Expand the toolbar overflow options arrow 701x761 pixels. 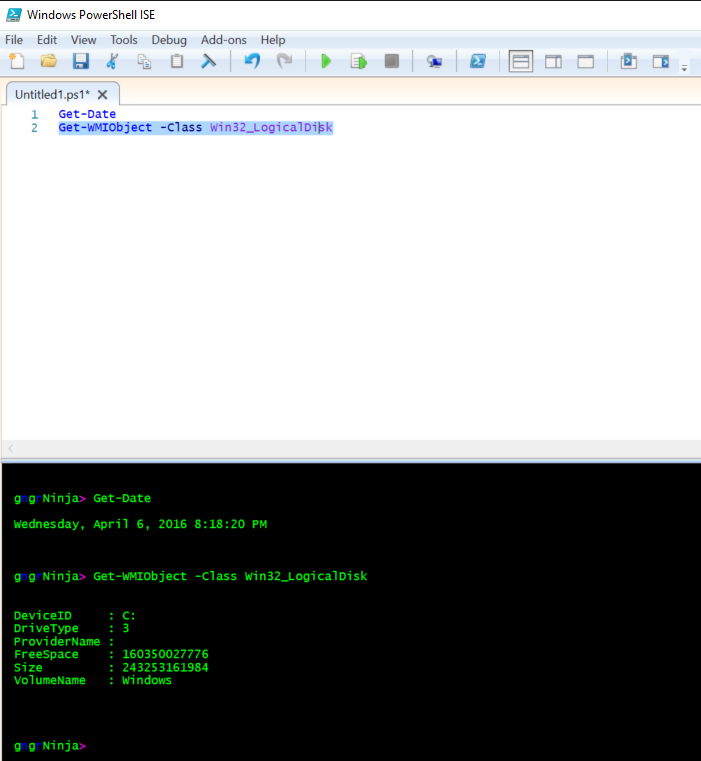684,67
